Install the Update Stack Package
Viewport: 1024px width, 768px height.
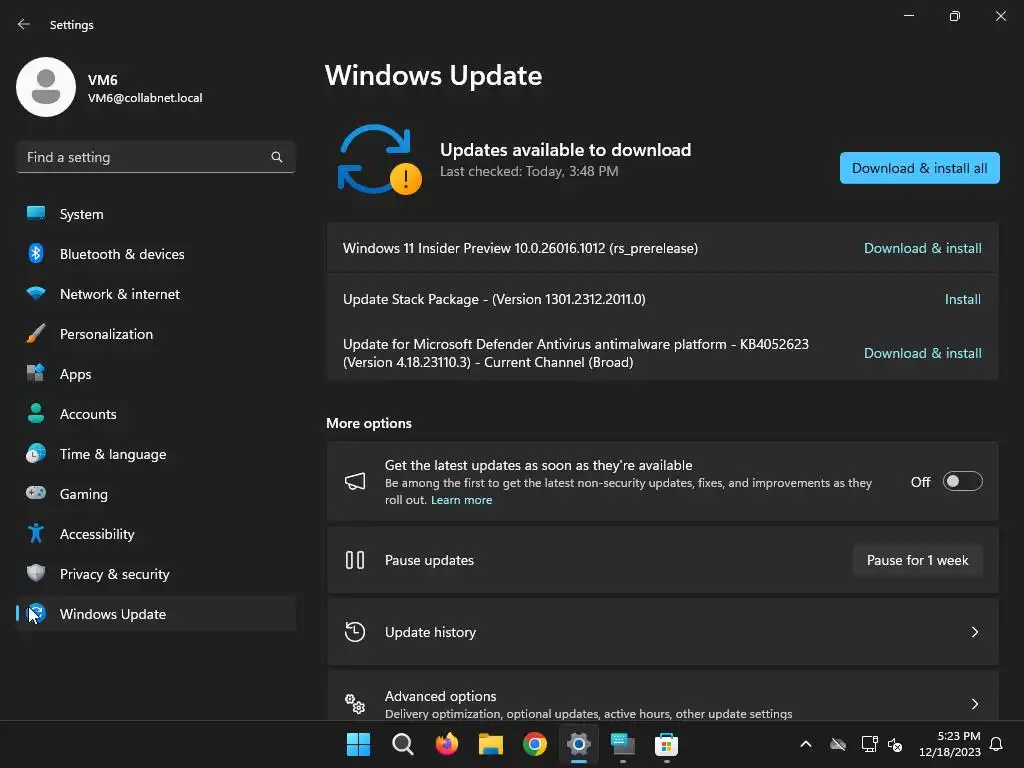pyautogui.click(x=963, y=299)
